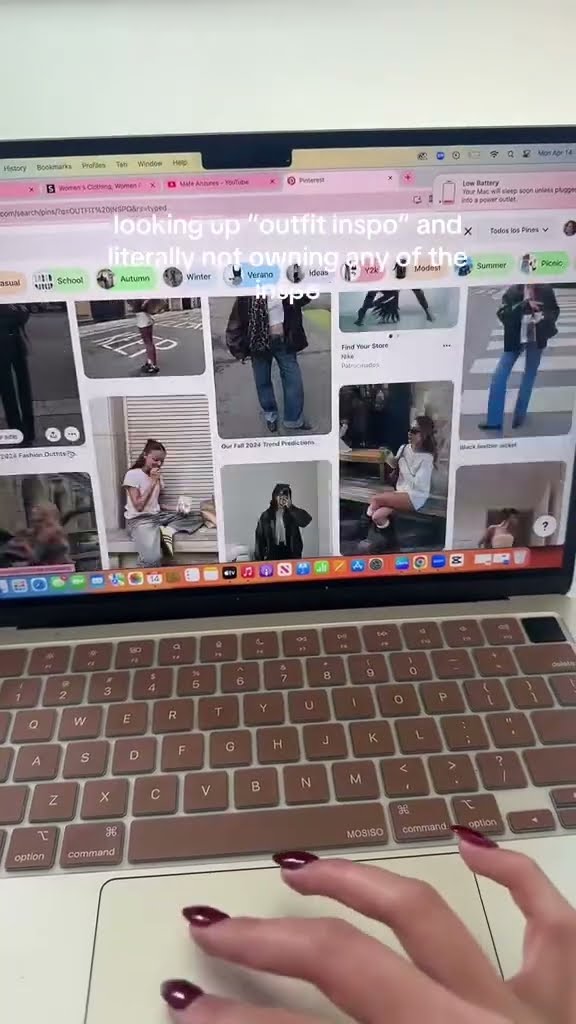Open the Pinterest profile avatar
The image size is (576, 1024).
(569, 228)
